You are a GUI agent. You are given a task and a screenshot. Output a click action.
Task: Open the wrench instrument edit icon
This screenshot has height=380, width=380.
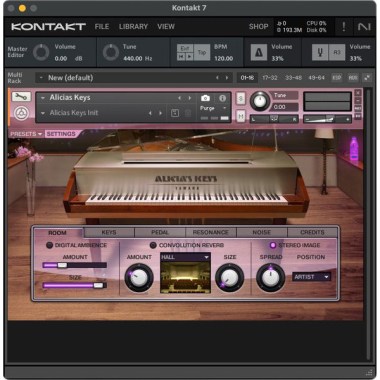click(x=21, y=97)
